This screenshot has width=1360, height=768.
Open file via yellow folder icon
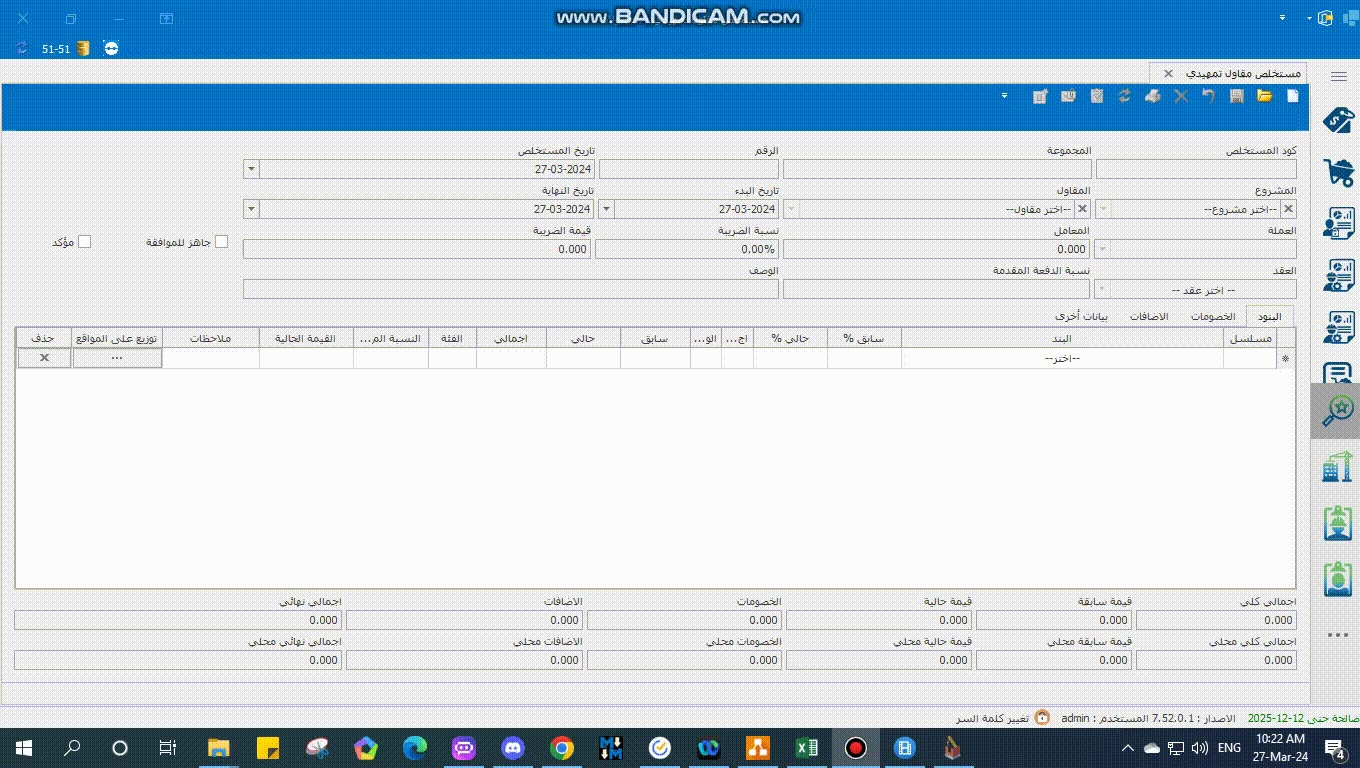1264,96
